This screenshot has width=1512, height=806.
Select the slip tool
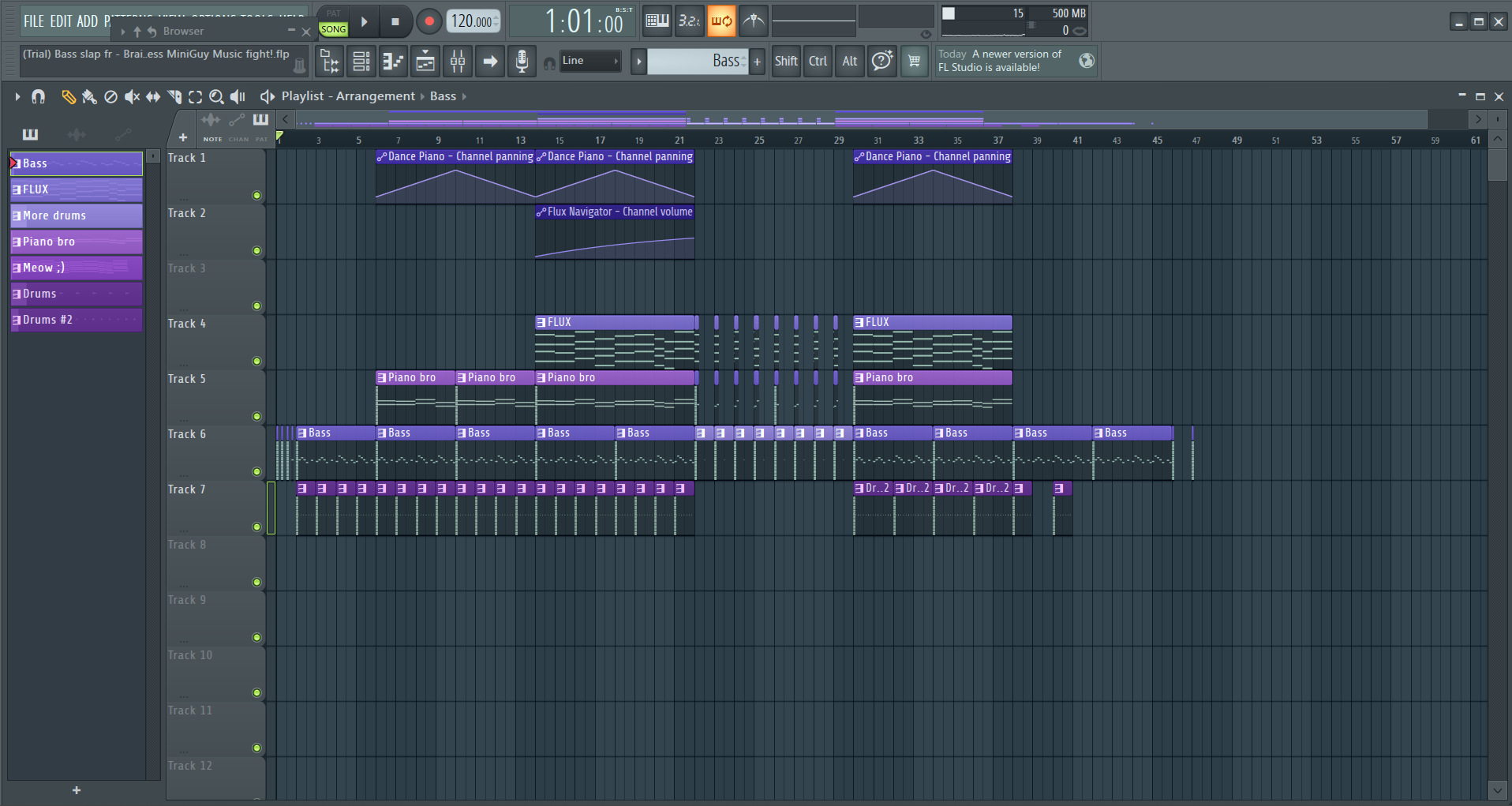(x=153, y=96)
